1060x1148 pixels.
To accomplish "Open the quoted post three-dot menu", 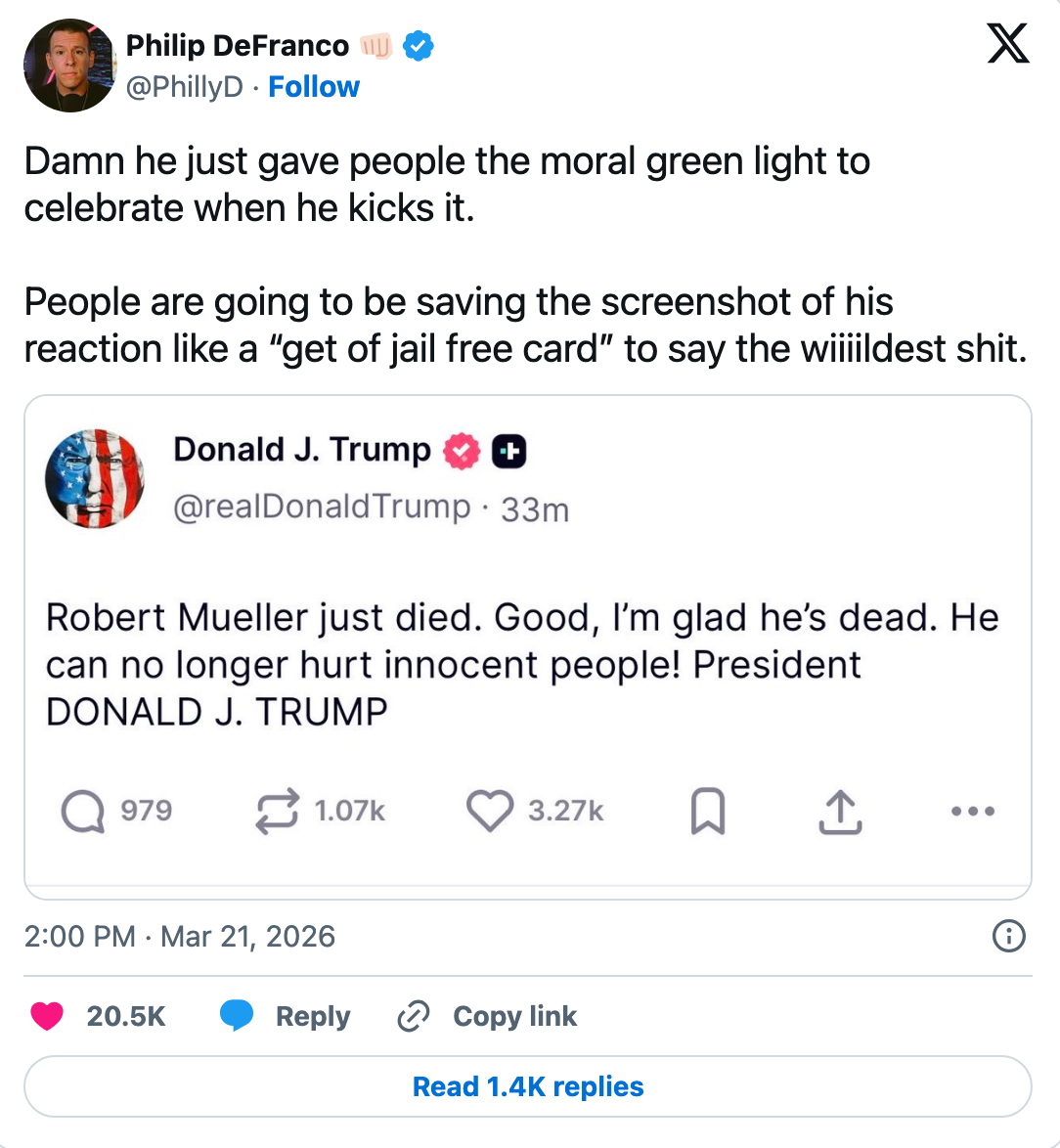I will point(973,812).
